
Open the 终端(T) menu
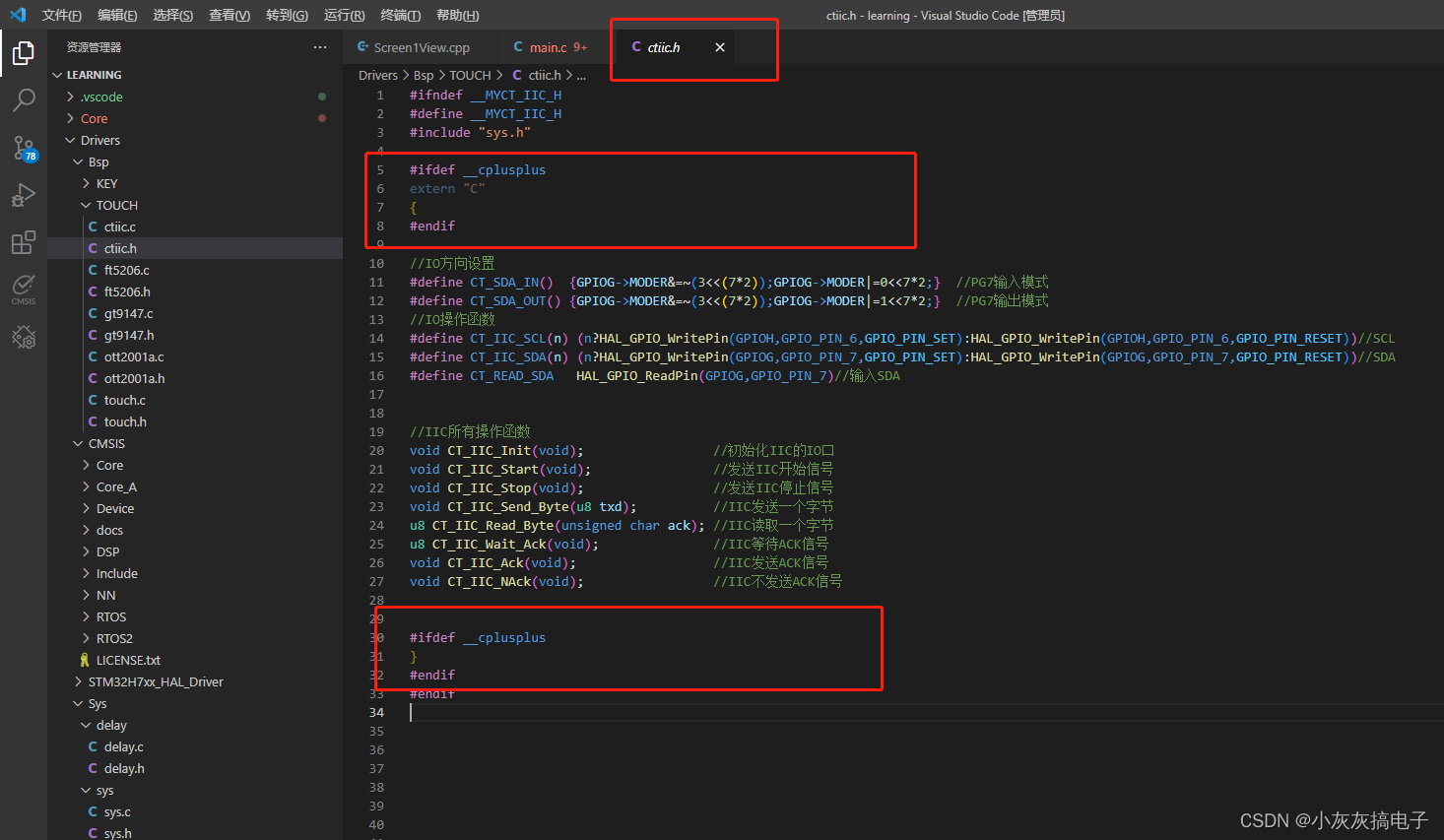pyautogui.click(x=400, y=15)
